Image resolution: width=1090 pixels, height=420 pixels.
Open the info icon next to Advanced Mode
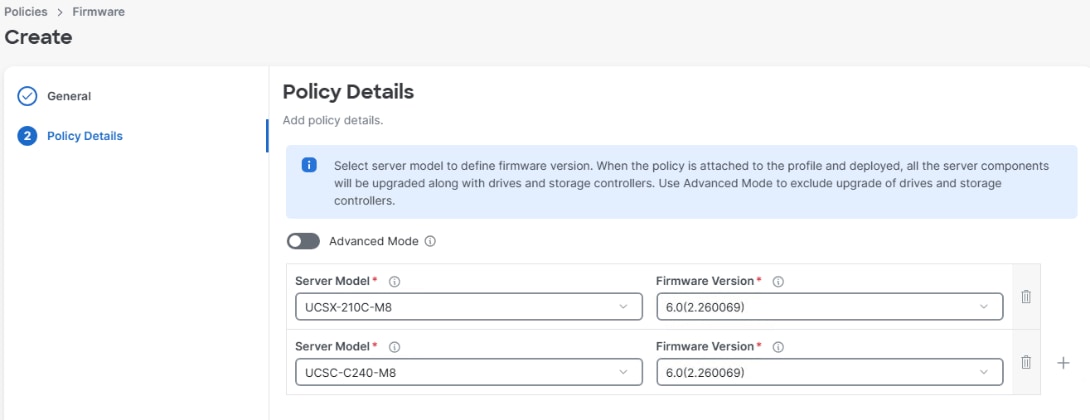click(430, 241)
